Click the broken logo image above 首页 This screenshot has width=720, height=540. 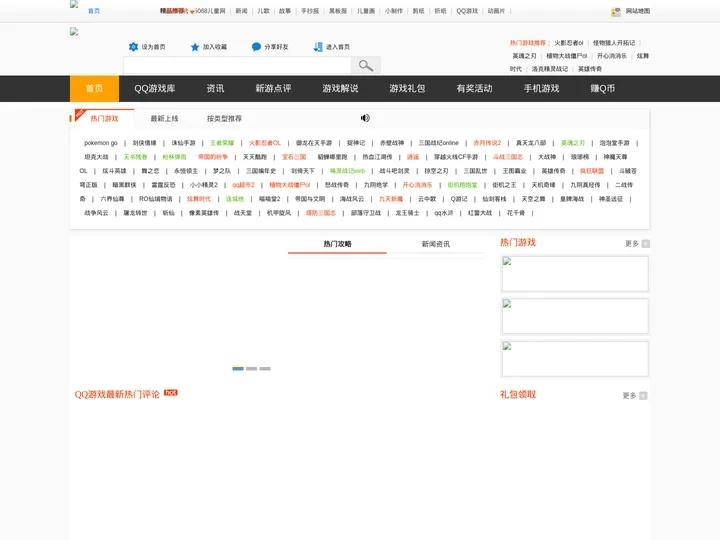[74, 4]
